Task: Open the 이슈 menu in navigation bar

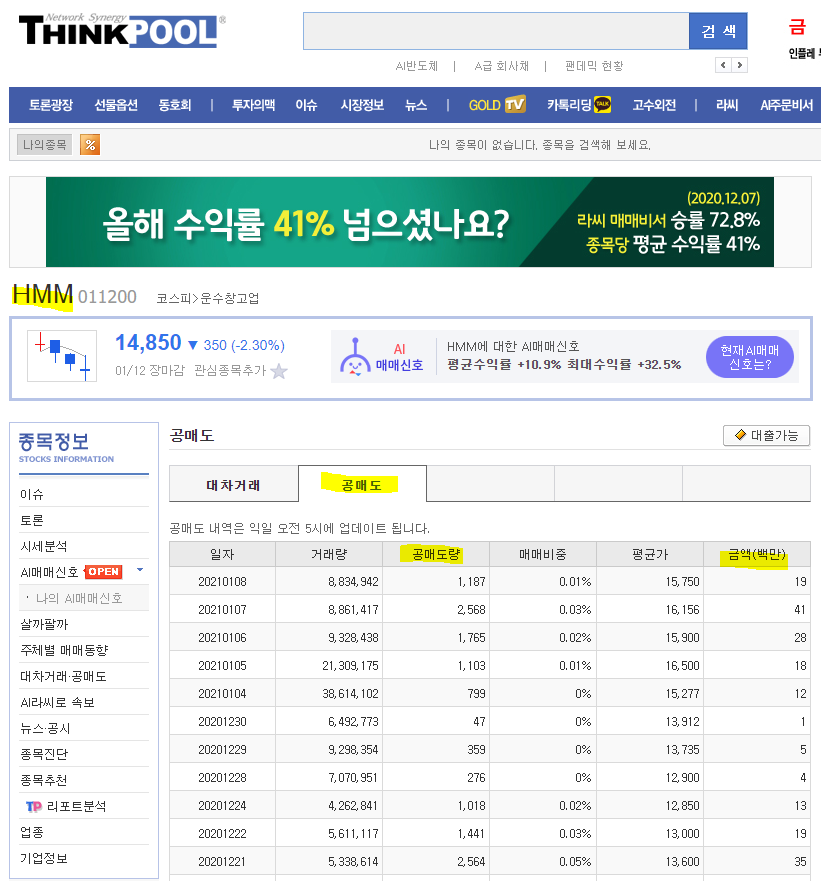Action: point(306,105)
